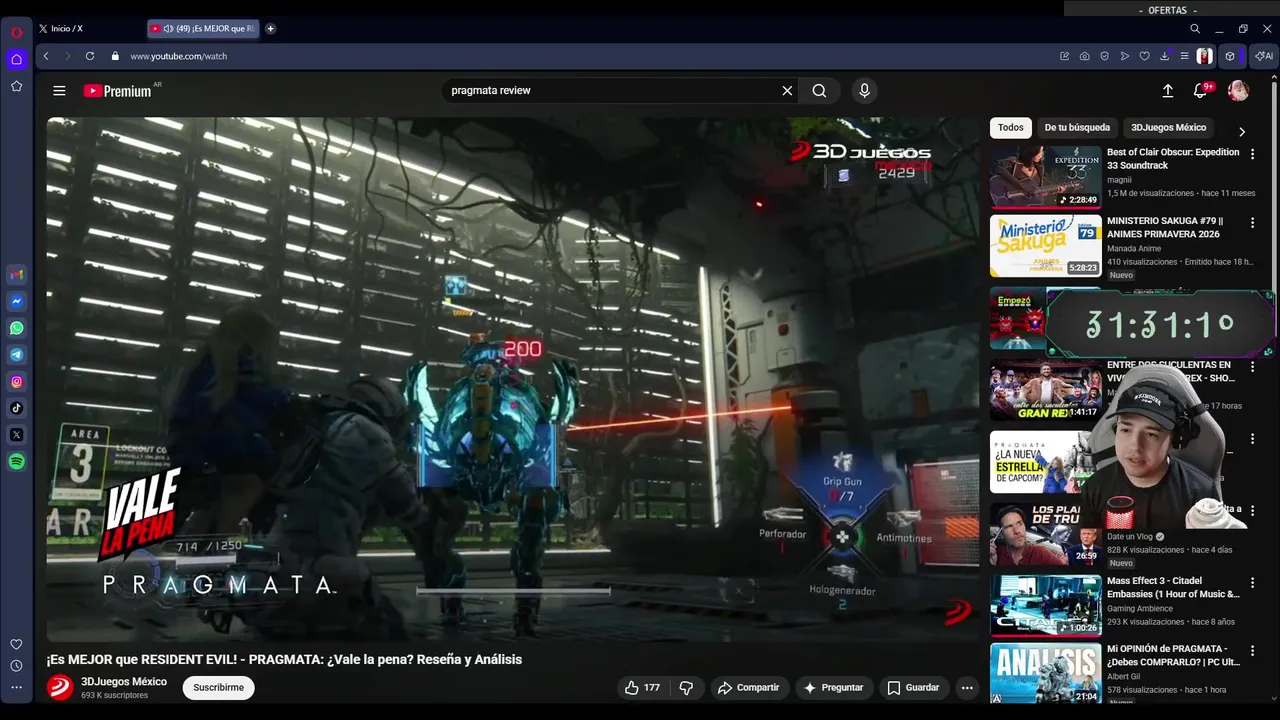The image size is (1280, 720).
Task: Click the Preguntar button
Action: click(x=833, y=687)
